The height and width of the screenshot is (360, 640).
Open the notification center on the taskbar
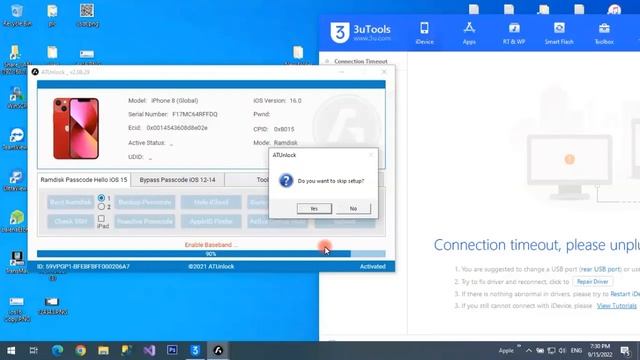click(x=625, y=351)
